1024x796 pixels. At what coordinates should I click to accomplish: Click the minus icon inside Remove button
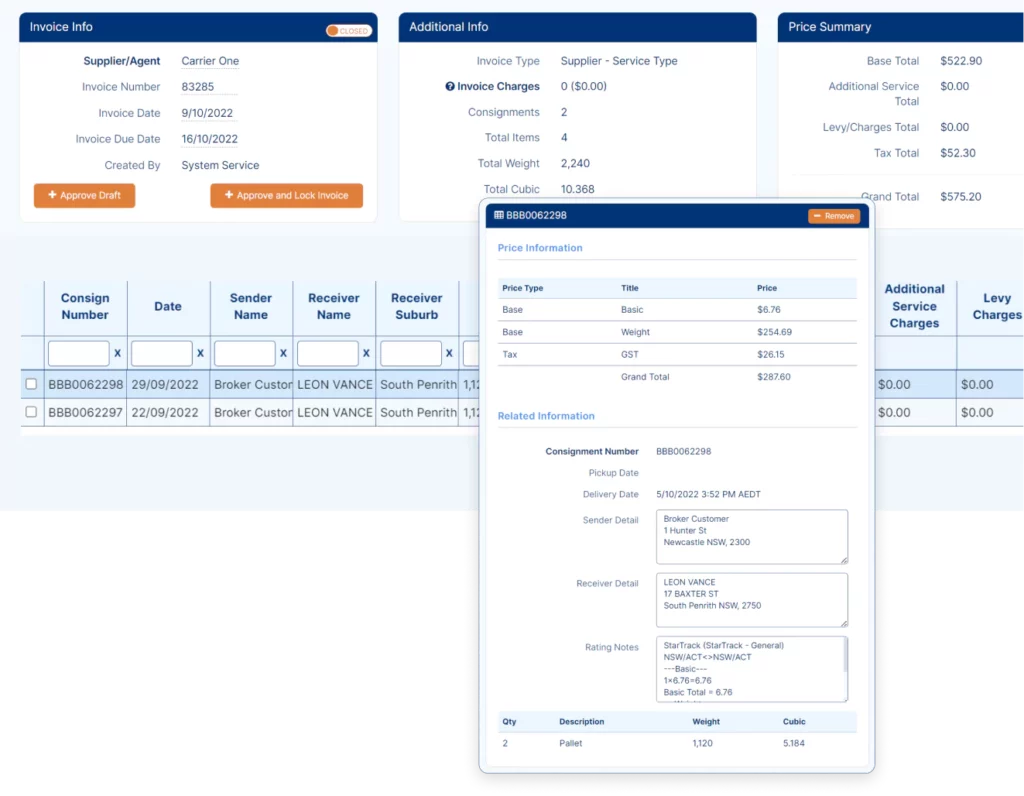click(818, 215)
